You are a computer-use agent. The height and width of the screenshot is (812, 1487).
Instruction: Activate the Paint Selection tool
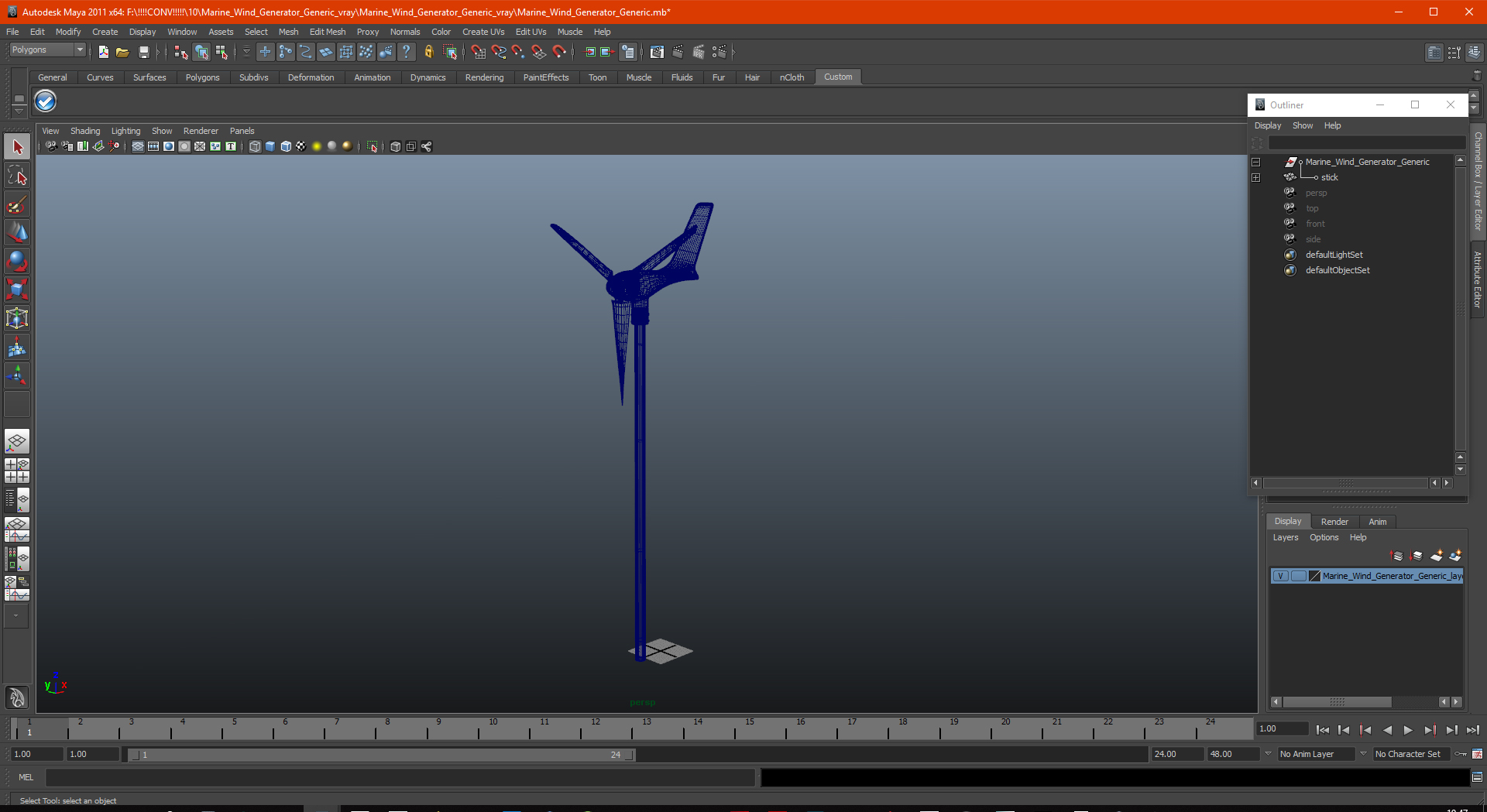point(17,204)
